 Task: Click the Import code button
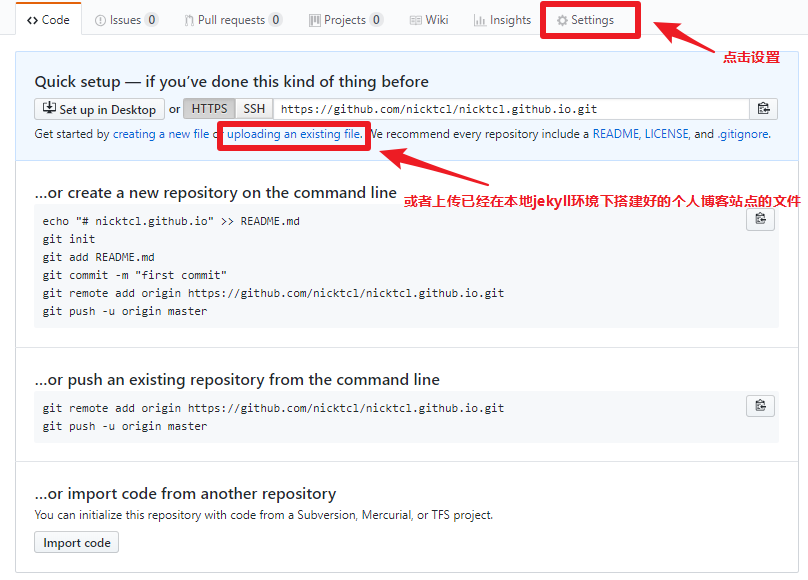(x=77, y=543)
